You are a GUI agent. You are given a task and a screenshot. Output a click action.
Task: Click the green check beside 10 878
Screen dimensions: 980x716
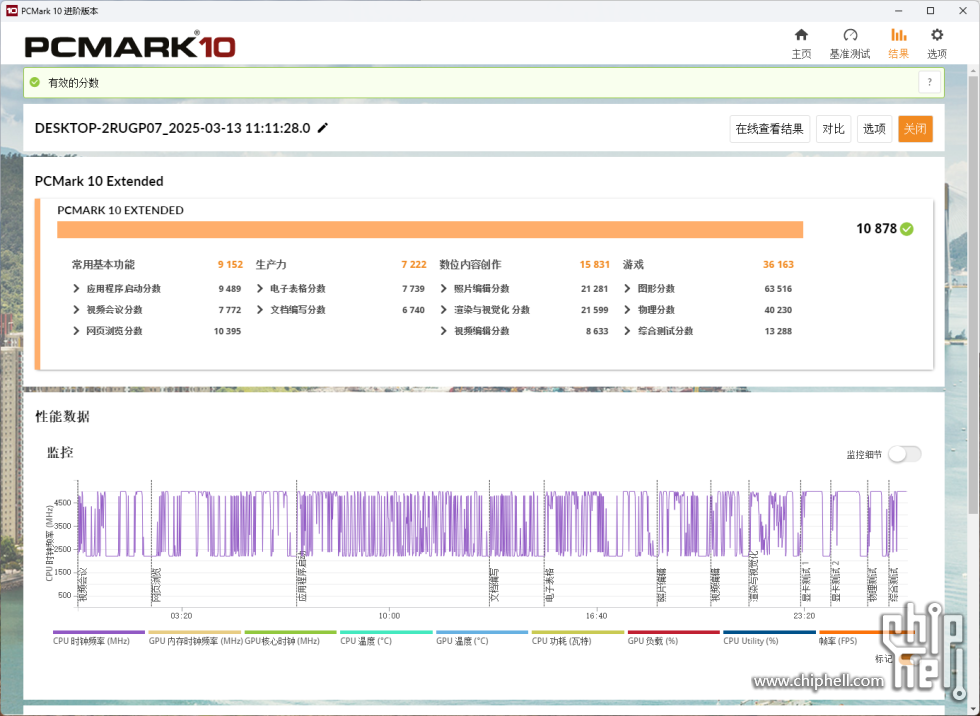907,229
